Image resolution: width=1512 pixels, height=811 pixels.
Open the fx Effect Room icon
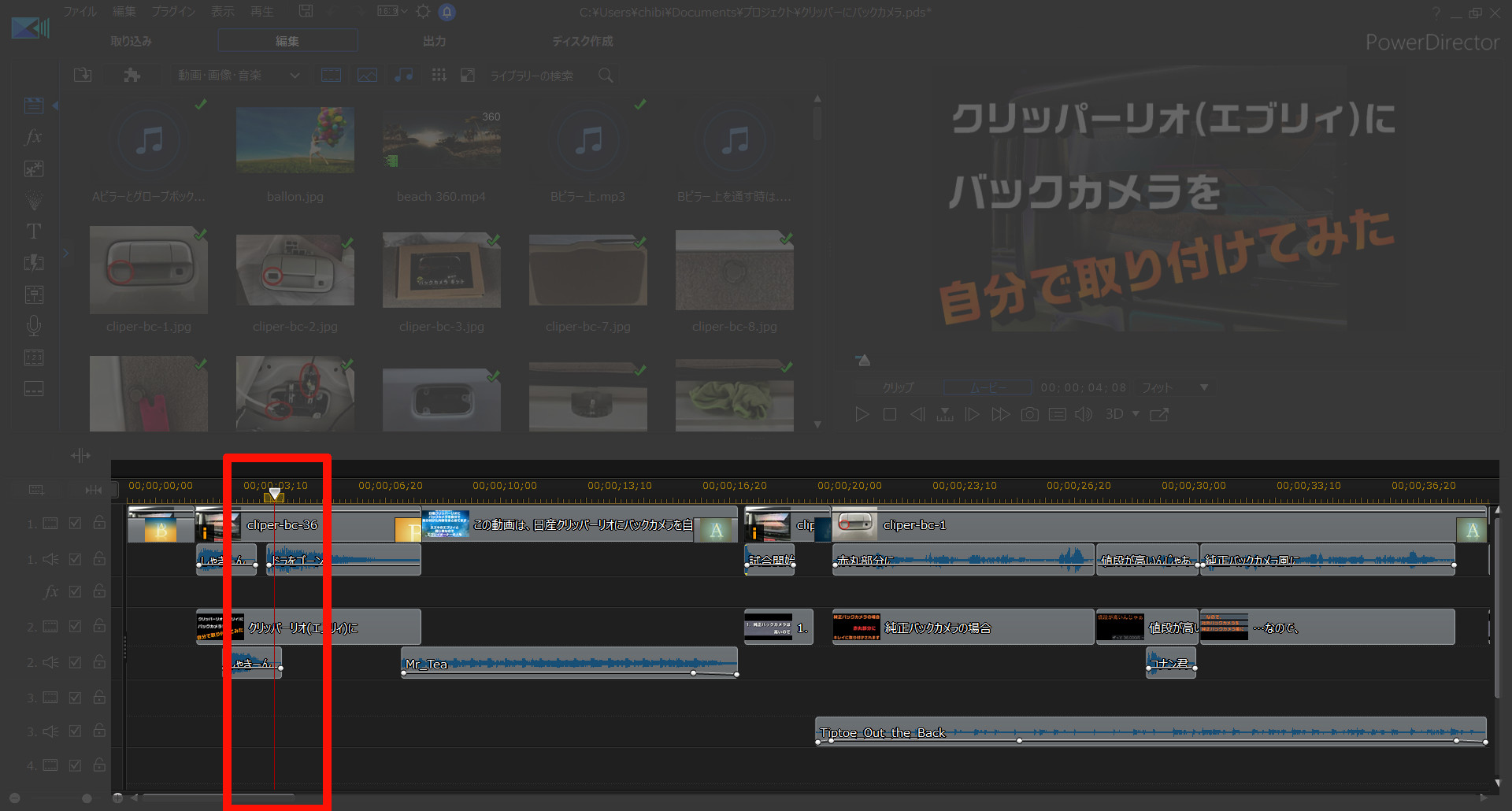33,137
